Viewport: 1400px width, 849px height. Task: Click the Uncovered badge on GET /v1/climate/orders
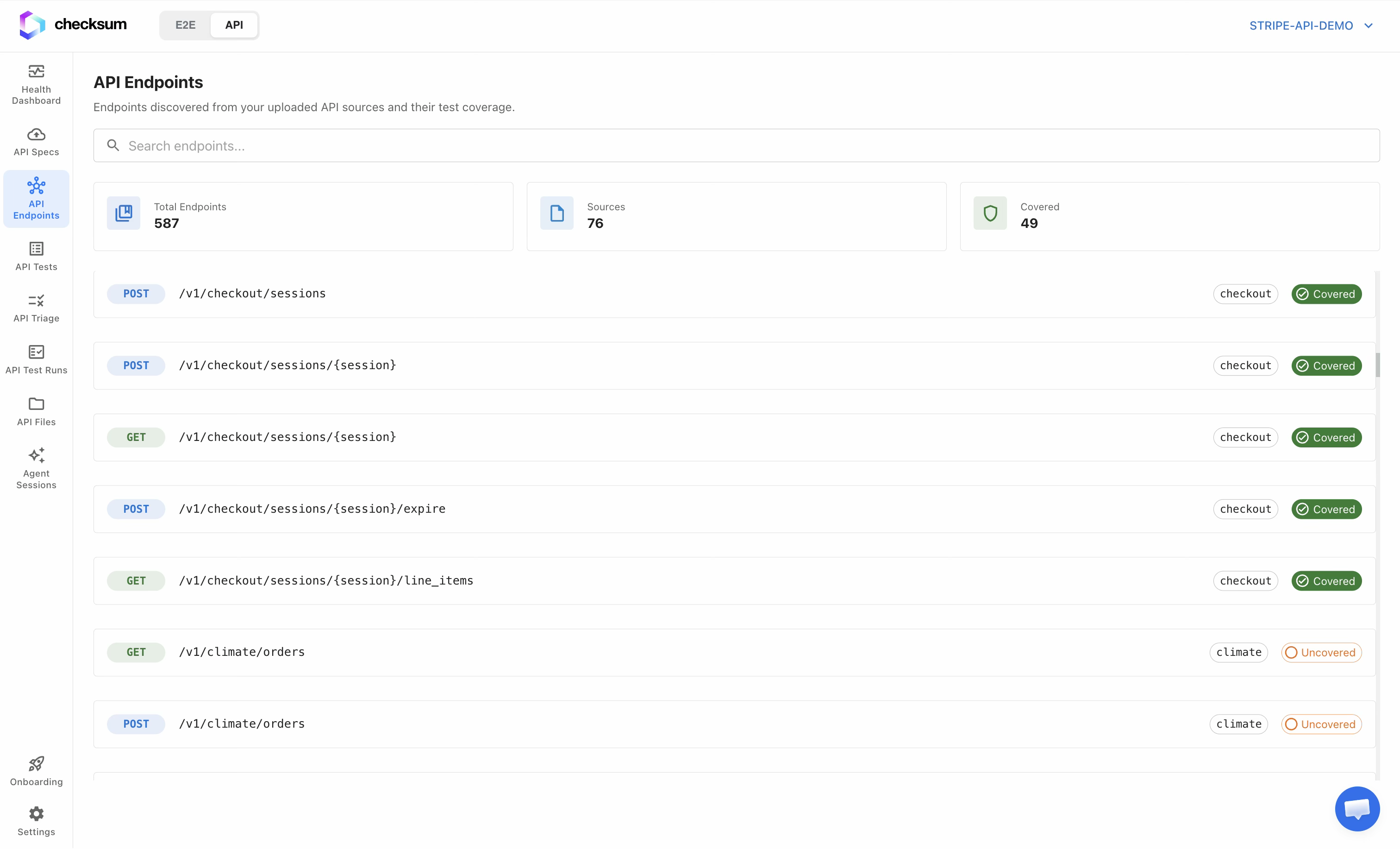click(1322, 652)
